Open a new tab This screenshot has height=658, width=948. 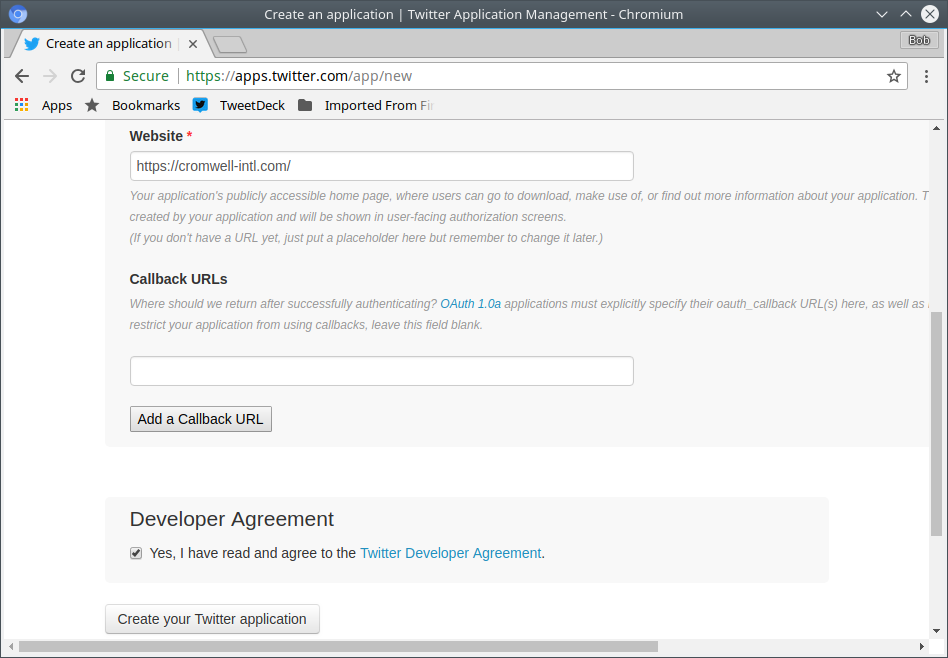tap(230, 44)
